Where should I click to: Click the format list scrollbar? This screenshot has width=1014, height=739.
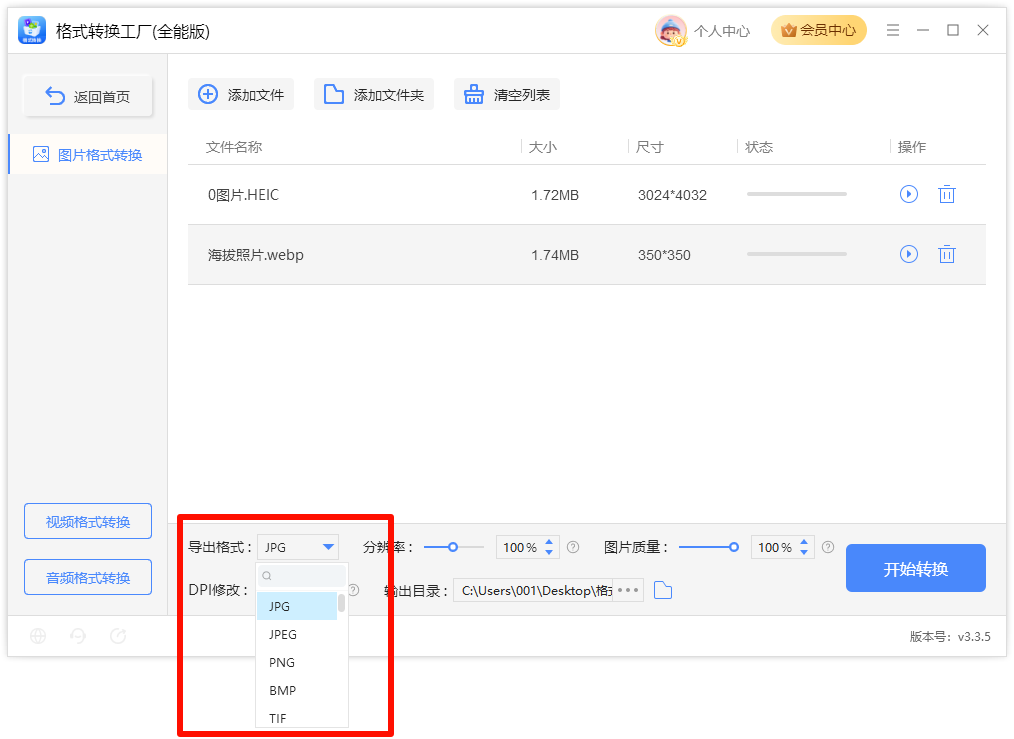point(341,603)
